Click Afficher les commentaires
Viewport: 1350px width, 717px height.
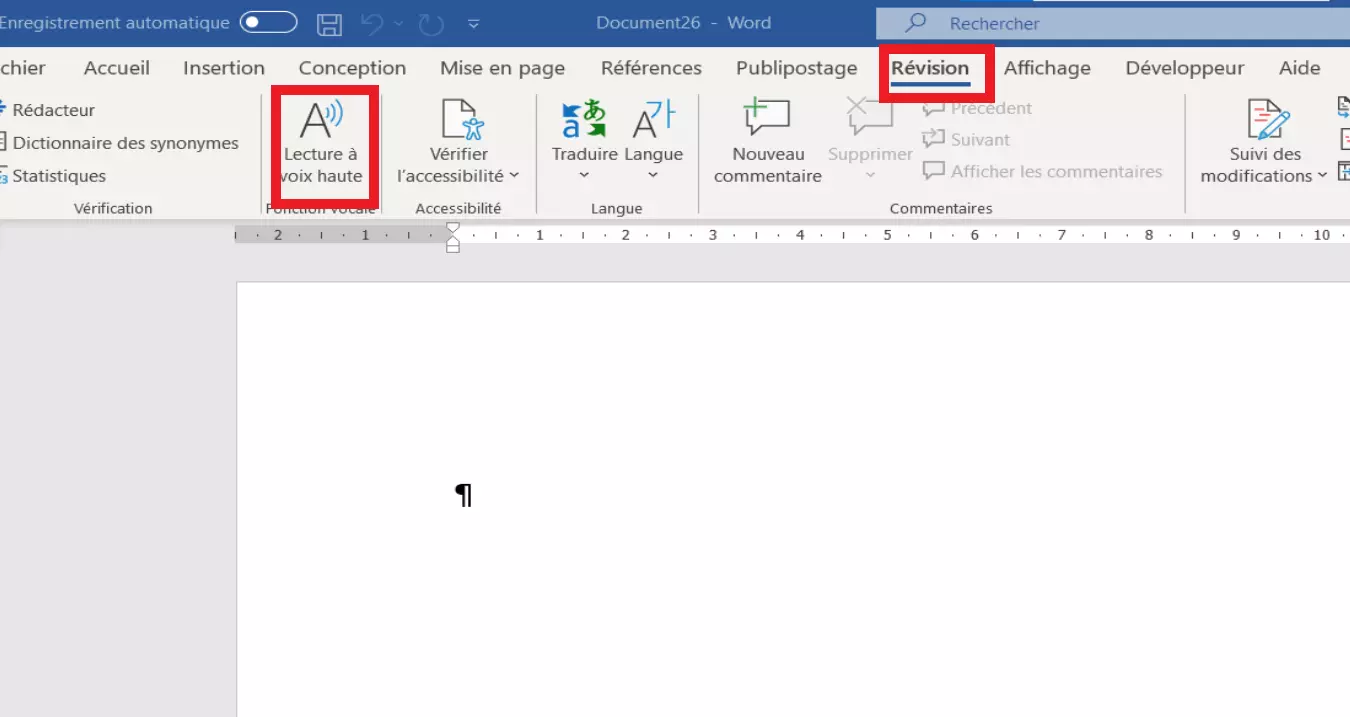point(1042,171)
